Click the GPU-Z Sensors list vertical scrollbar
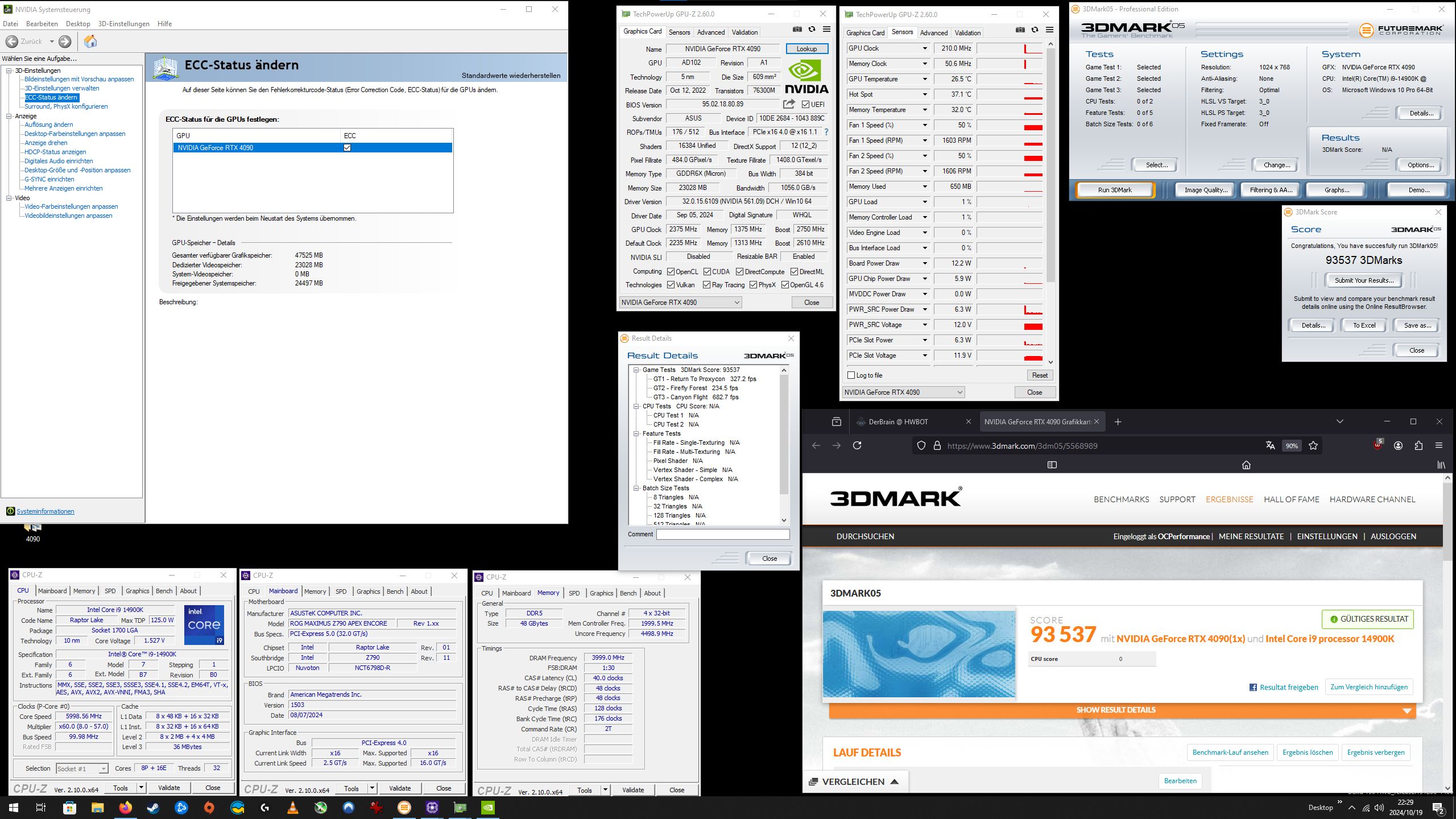Viewport: 1456px width, 819px height. 1050,203
